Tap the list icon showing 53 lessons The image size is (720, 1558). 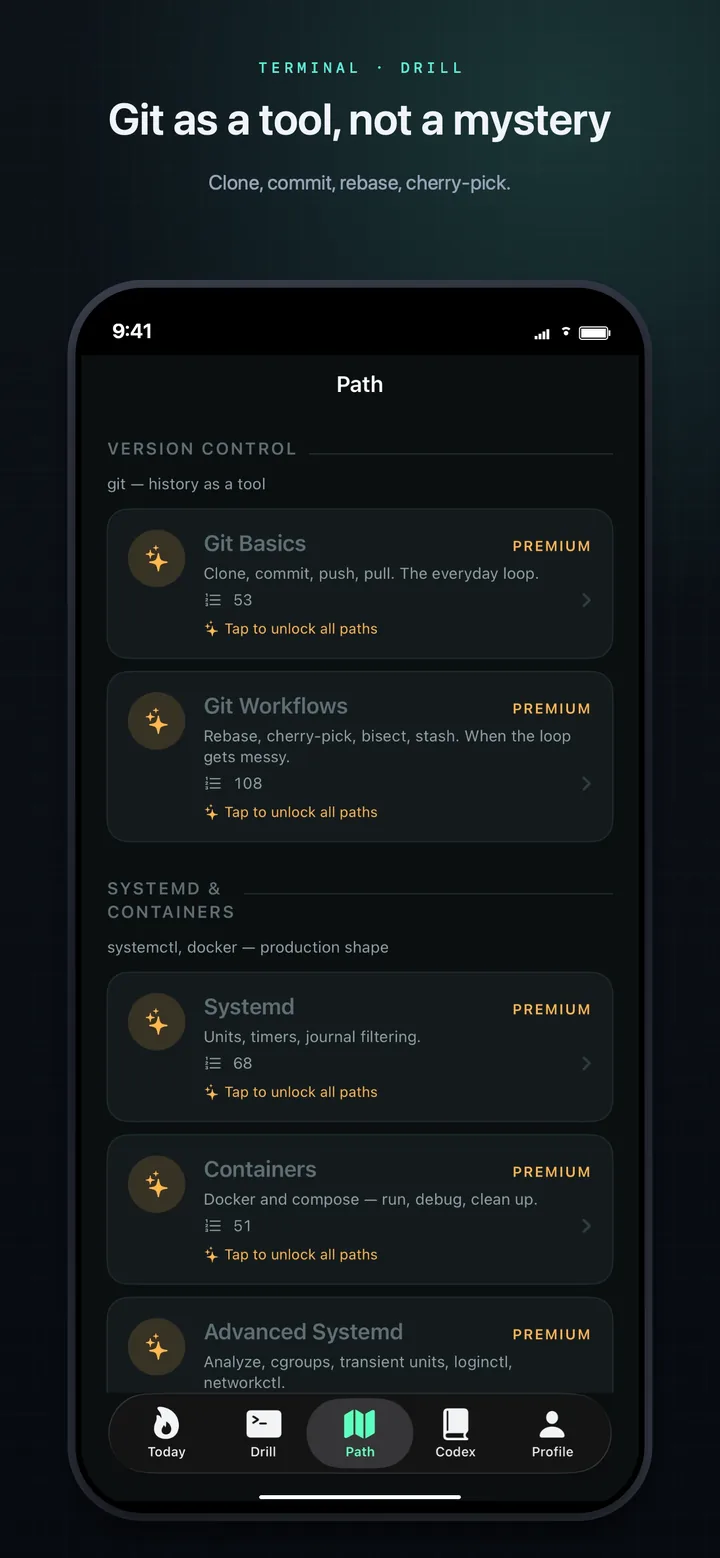pos(211,599)
